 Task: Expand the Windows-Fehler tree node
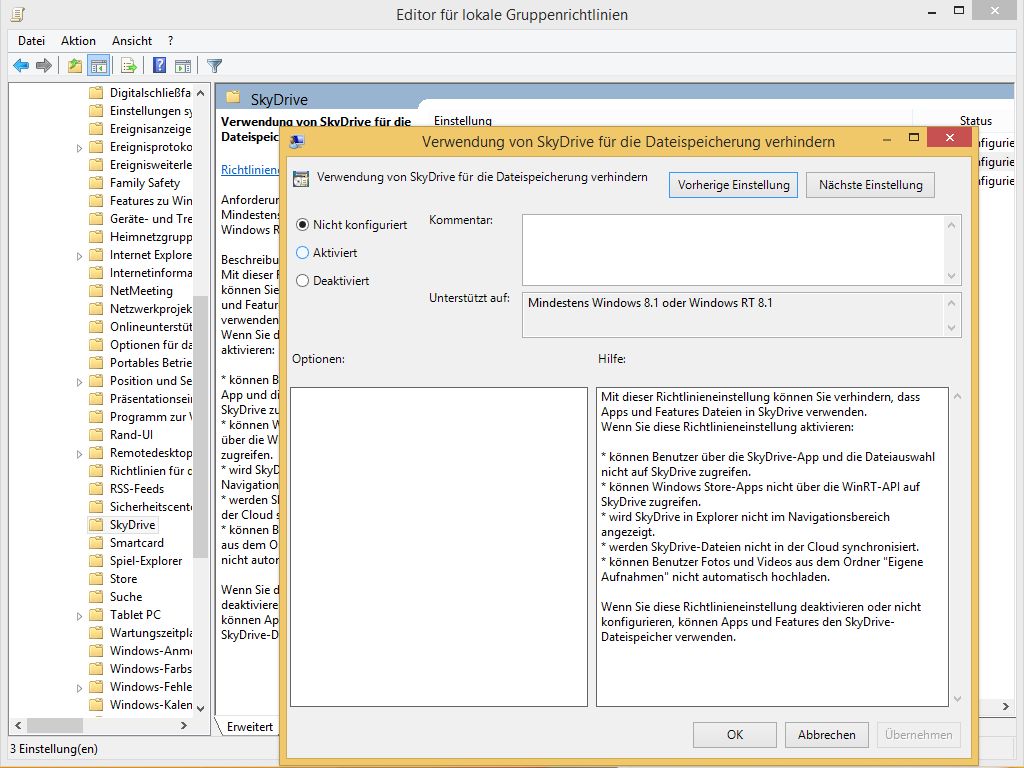79,688
